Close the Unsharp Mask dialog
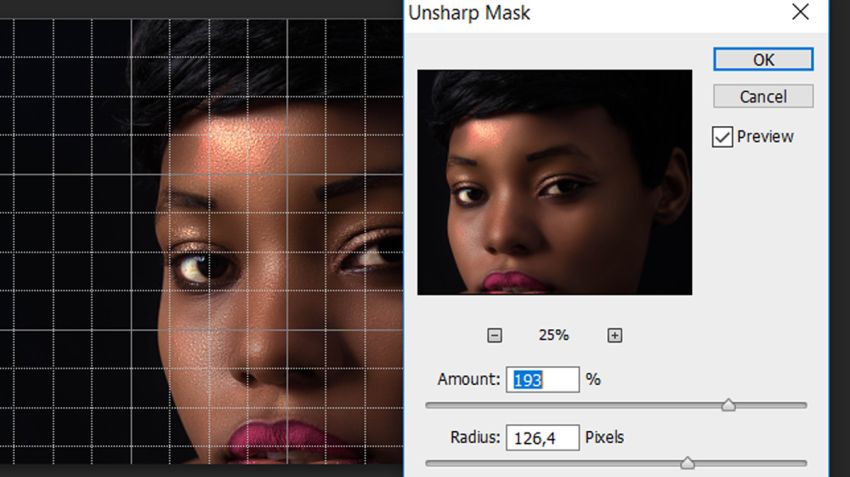 point(800,13)
